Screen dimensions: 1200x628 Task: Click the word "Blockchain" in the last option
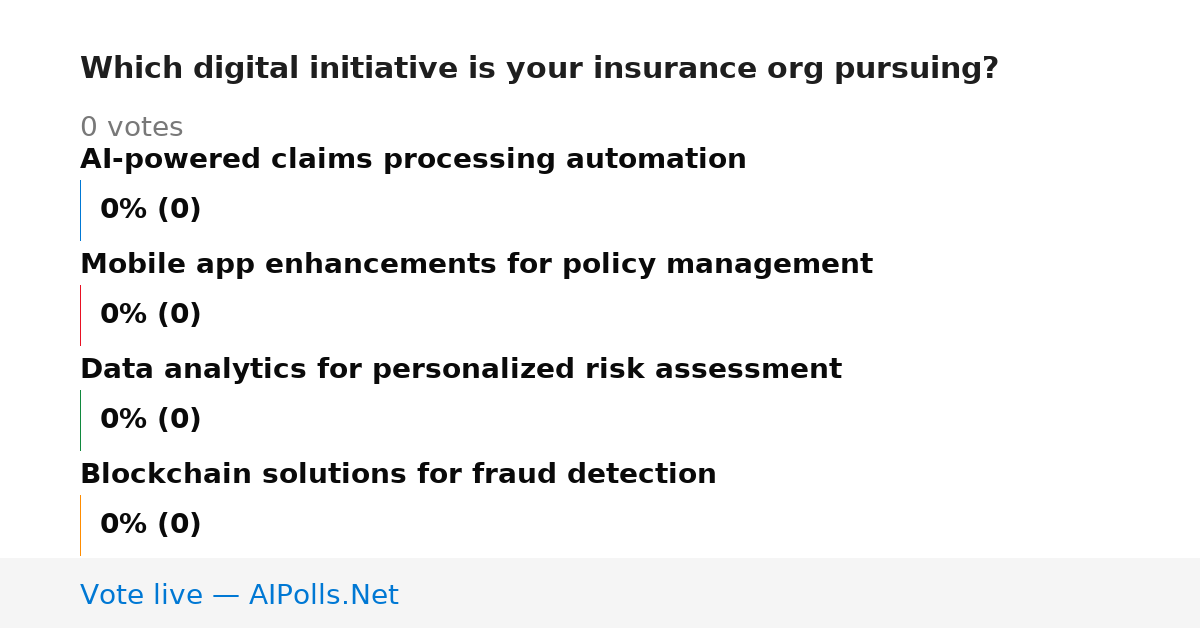(x=166, y=475)
